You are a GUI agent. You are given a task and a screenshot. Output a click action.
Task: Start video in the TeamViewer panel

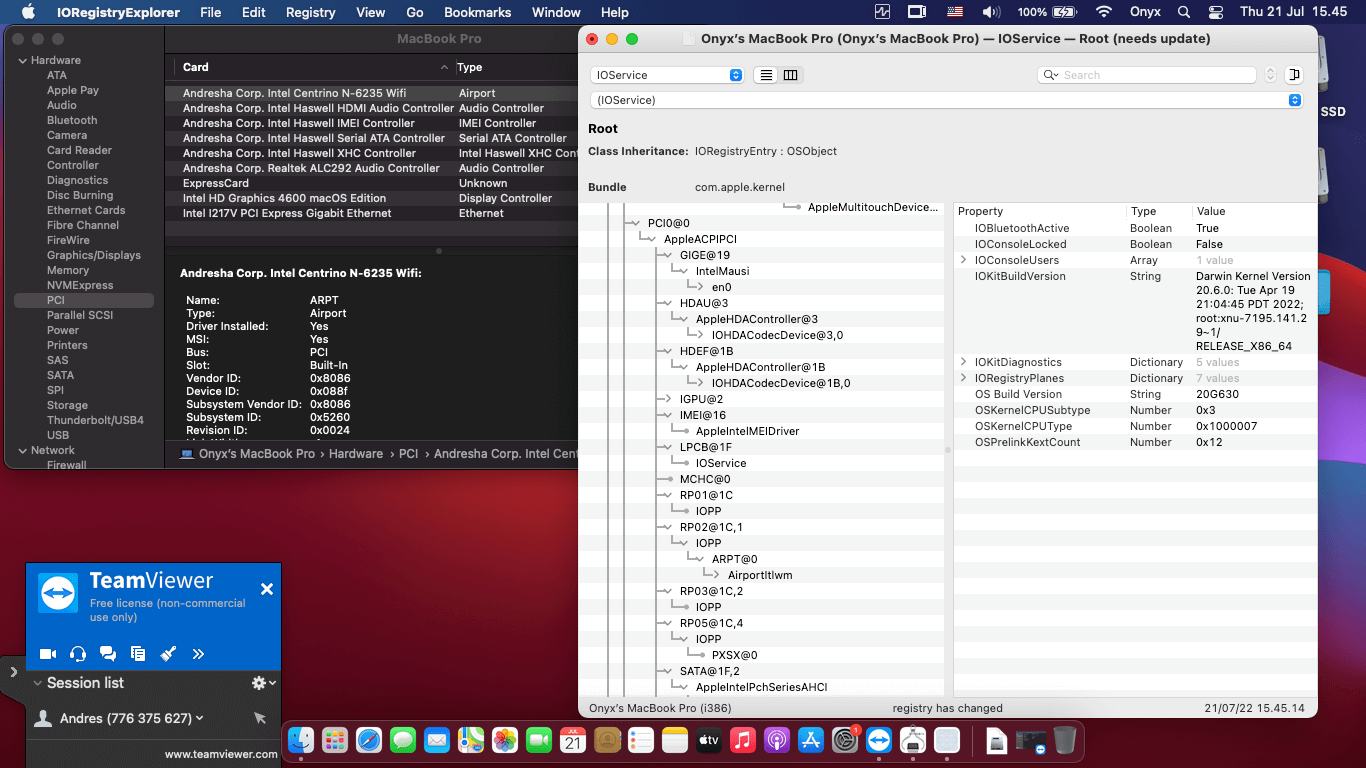(x=47, y=654)
